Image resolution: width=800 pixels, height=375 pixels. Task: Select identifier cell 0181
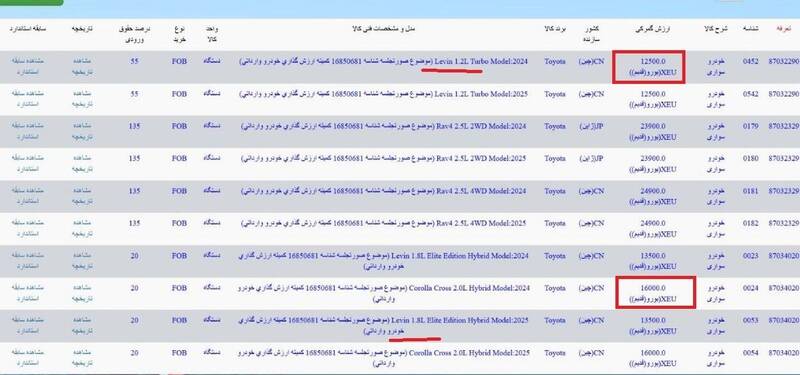(x=751, y=191)
